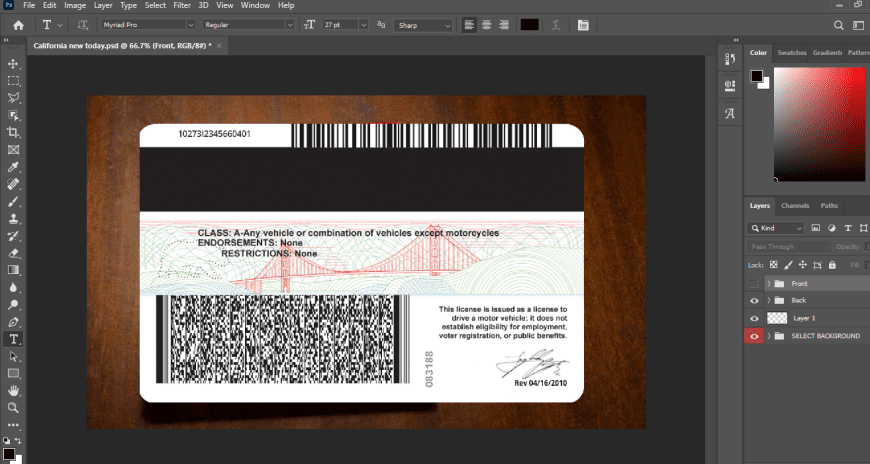Hide the SELECT BACKGROUND group
Viewport: 870px width, 464px height.
pos(754,336)
